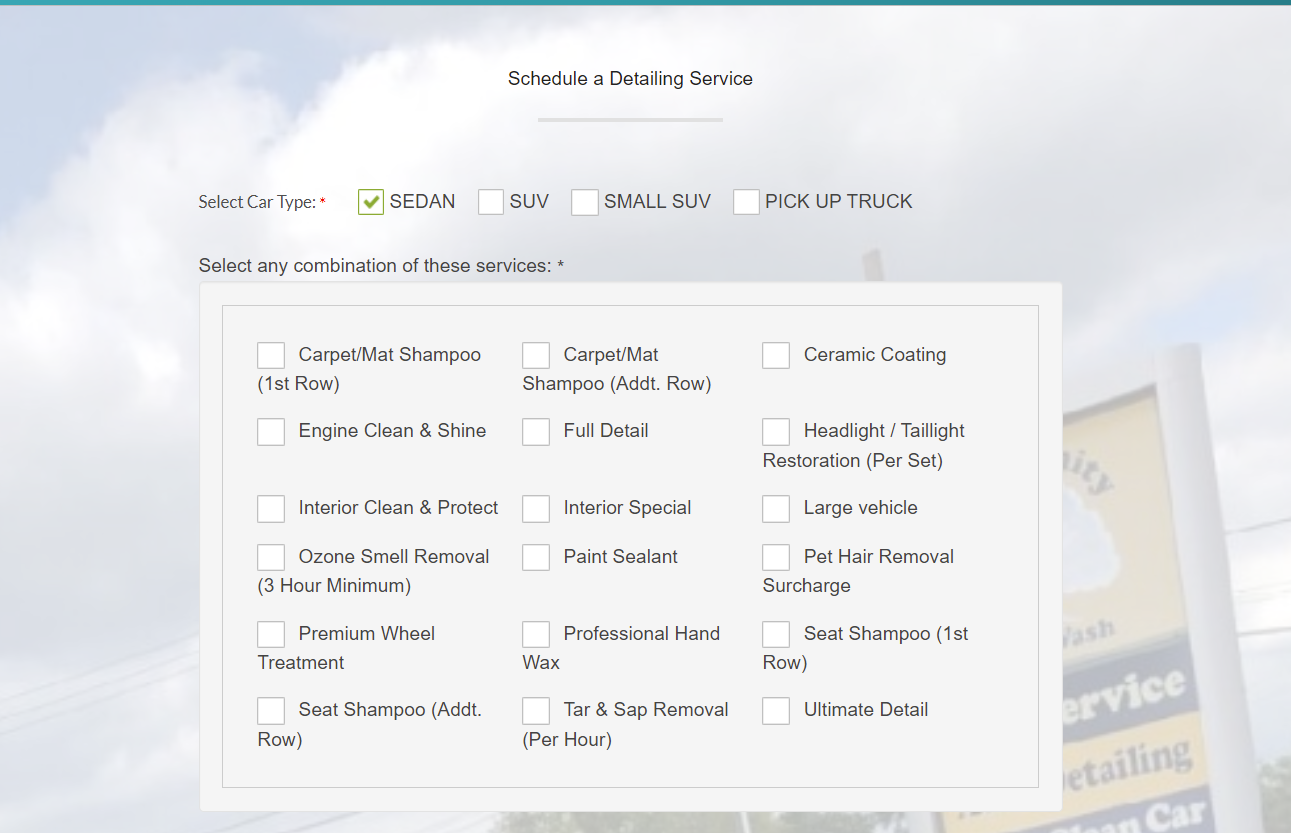Select Premium Wheel Treatment

[x=271, y=634]
